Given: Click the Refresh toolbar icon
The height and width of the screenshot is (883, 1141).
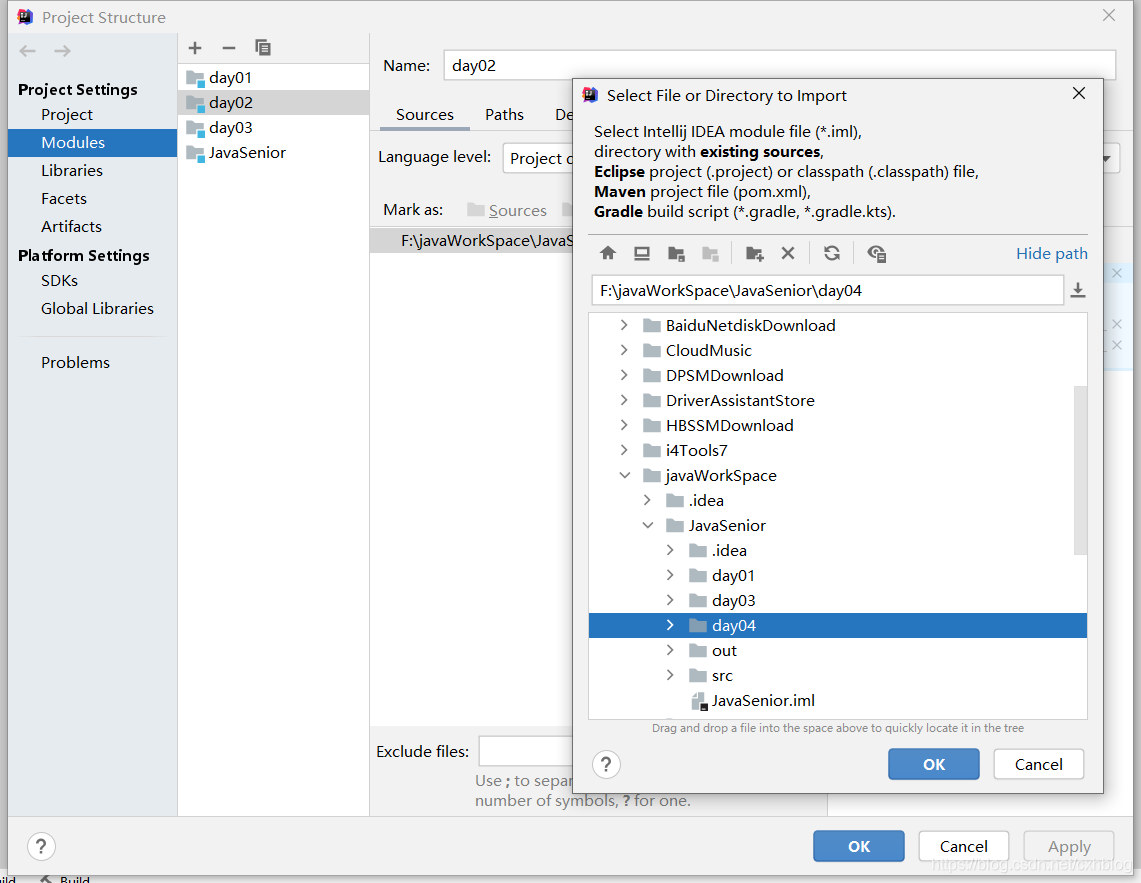Looking at the screenshot, I should pyautogui.click(x=832, y=253).
